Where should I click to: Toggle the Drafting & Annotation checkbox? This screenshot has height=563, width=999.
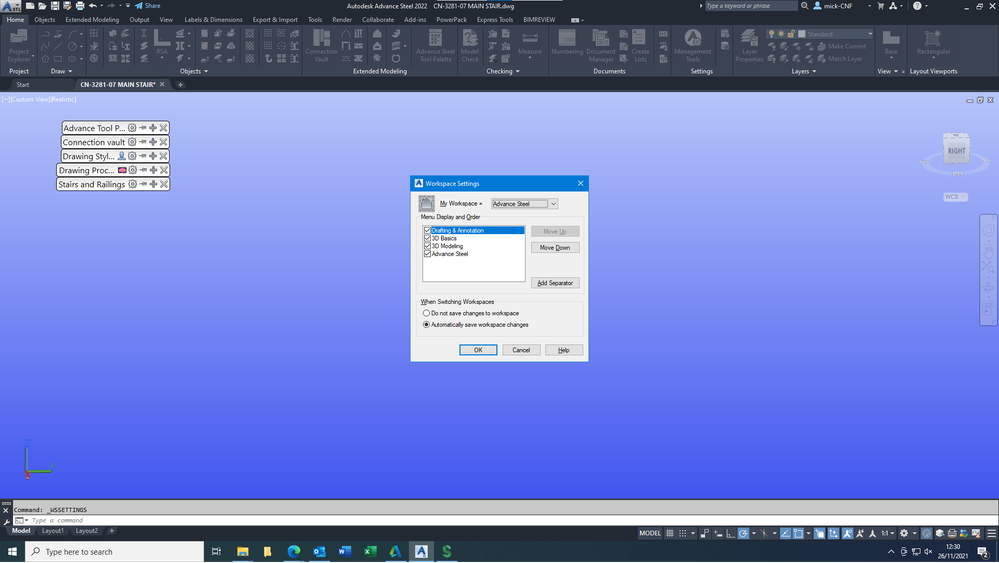point(428,231)
